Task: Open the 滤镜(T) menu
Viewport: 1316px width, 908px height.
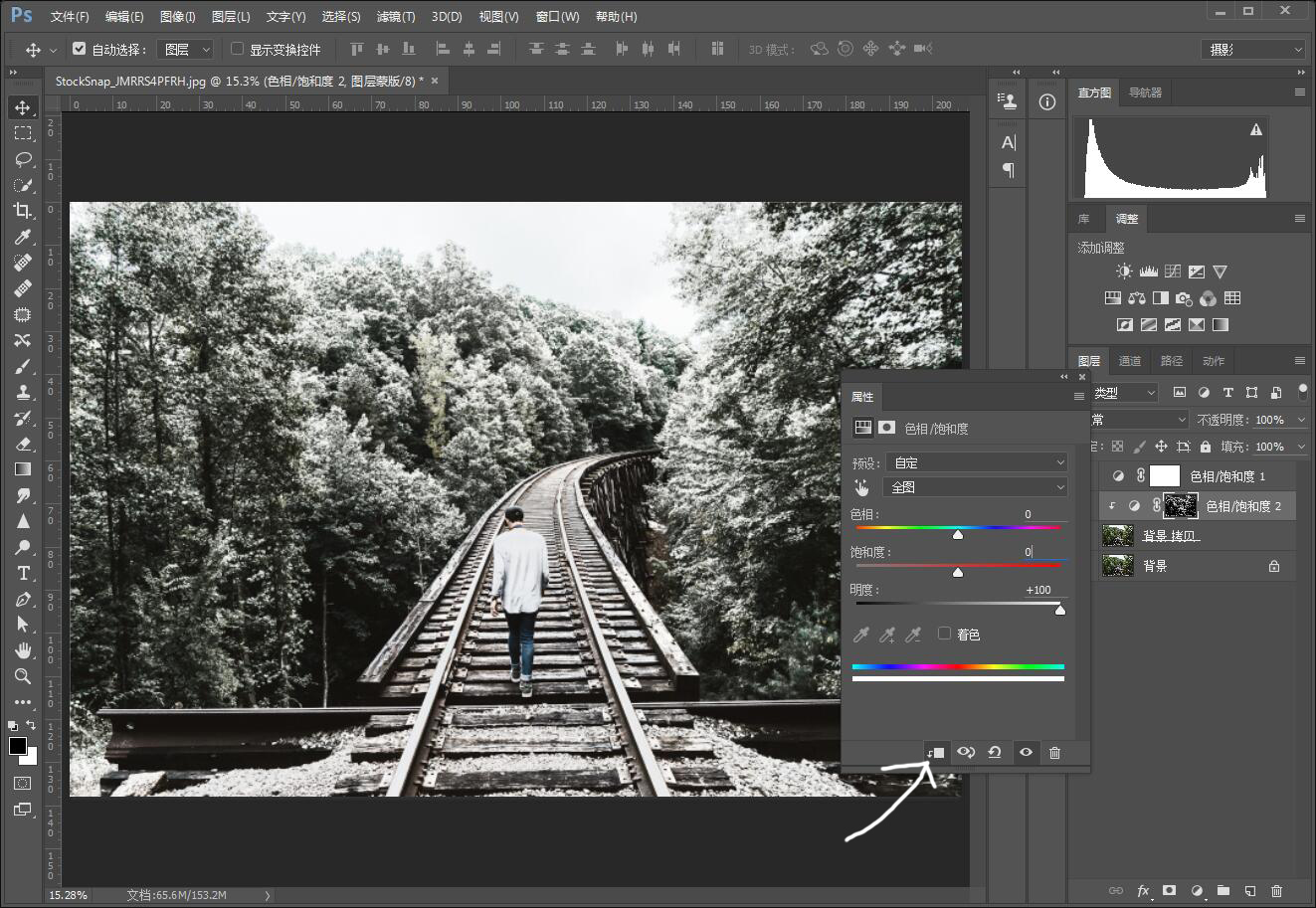Action: coord(396,17)
